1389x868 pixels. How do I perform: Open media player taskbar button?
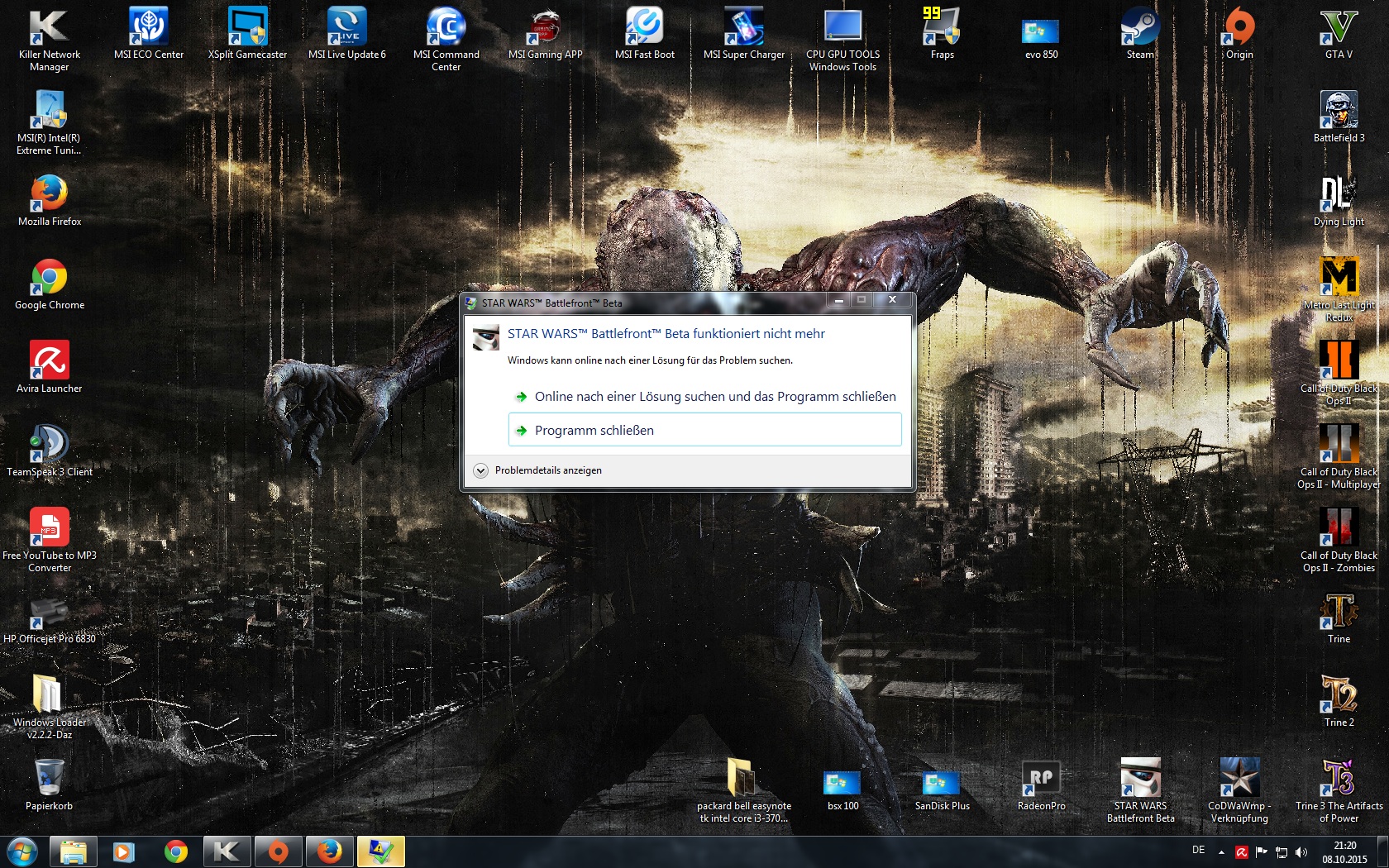[124, 851]
